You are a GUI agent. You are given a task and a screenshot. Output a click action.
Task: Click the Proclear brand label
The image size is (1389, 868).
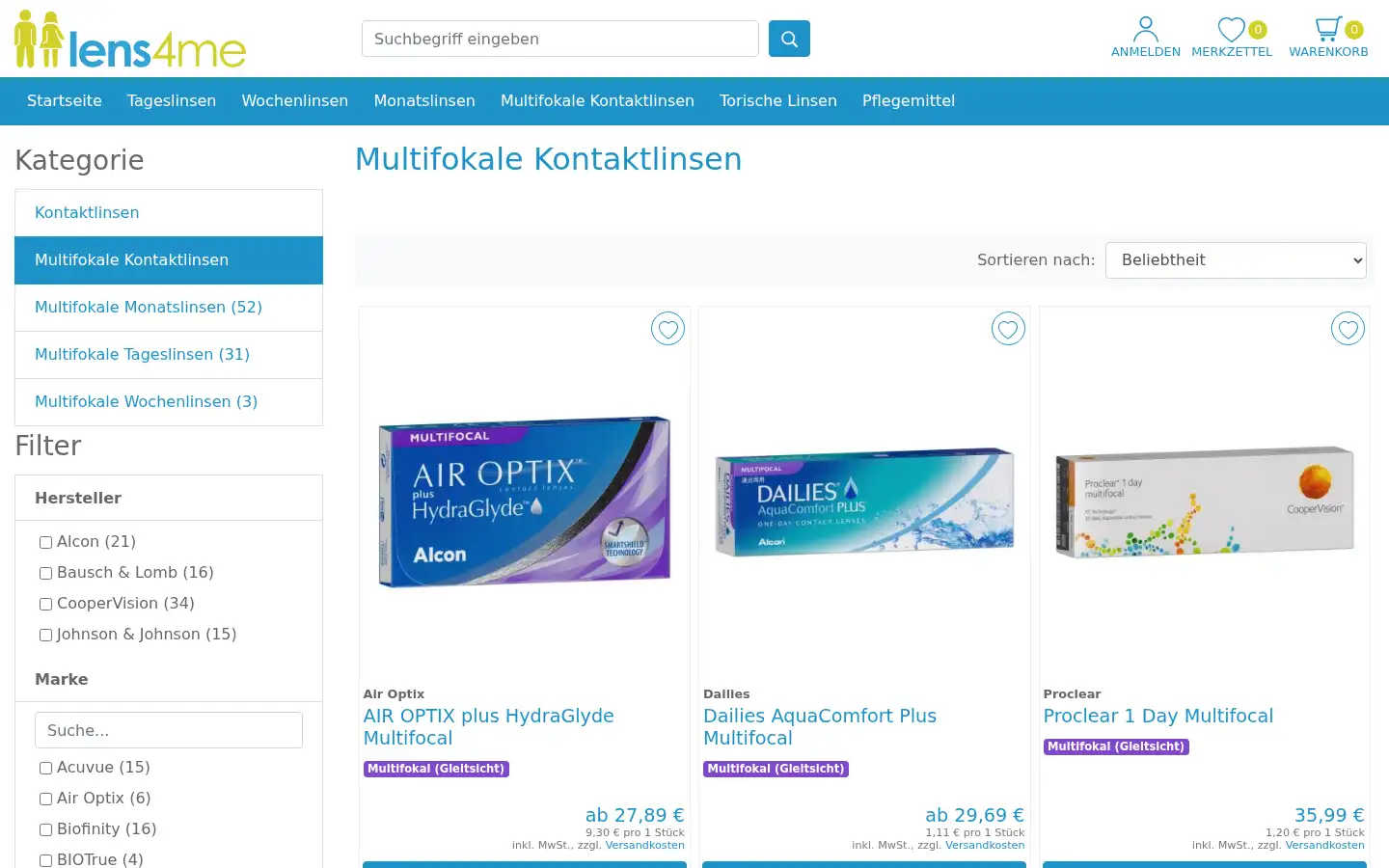coord(1072,694)
